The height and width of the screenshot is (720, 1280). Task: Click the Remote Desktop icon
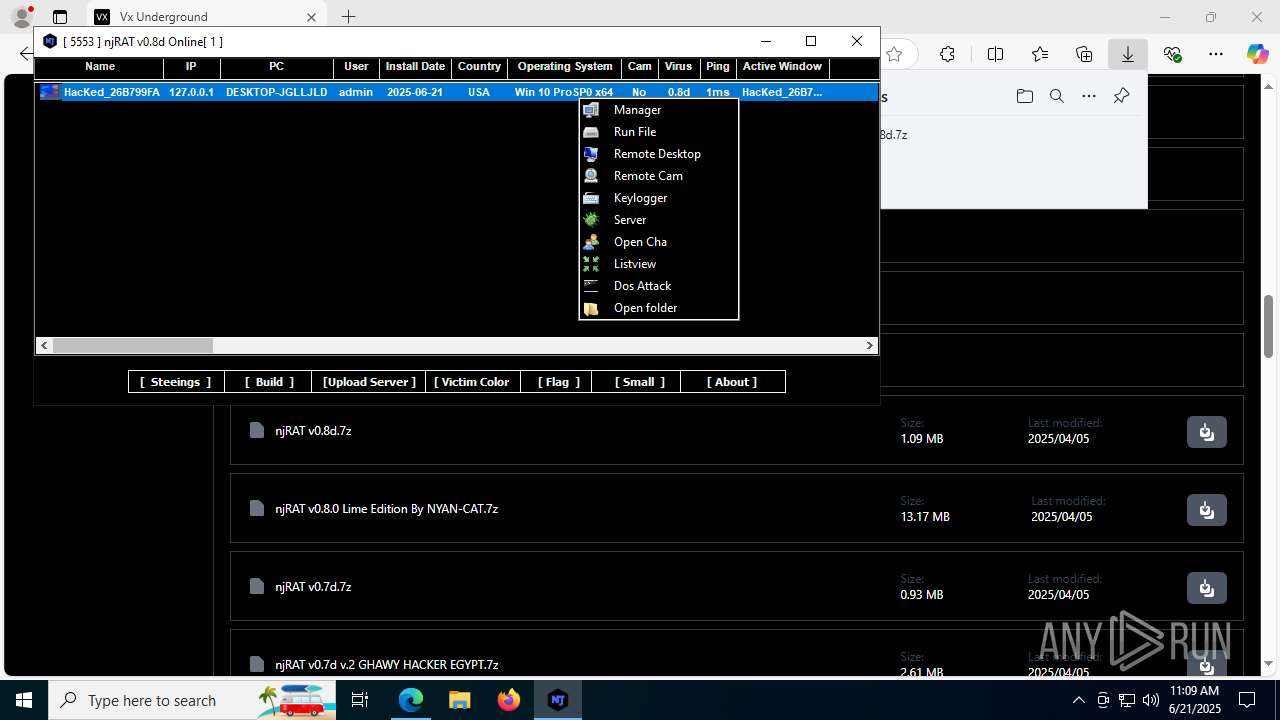pos(591,154)
